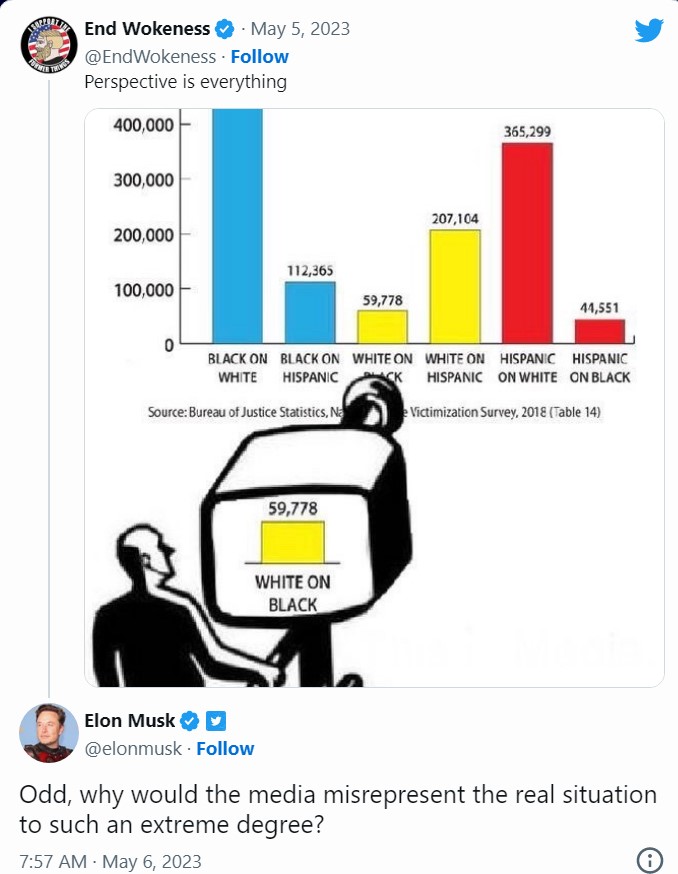This screenshot has width=678, height=874.
Task: Open the tweet info circle icon
Action: click(x=650, y=860)
